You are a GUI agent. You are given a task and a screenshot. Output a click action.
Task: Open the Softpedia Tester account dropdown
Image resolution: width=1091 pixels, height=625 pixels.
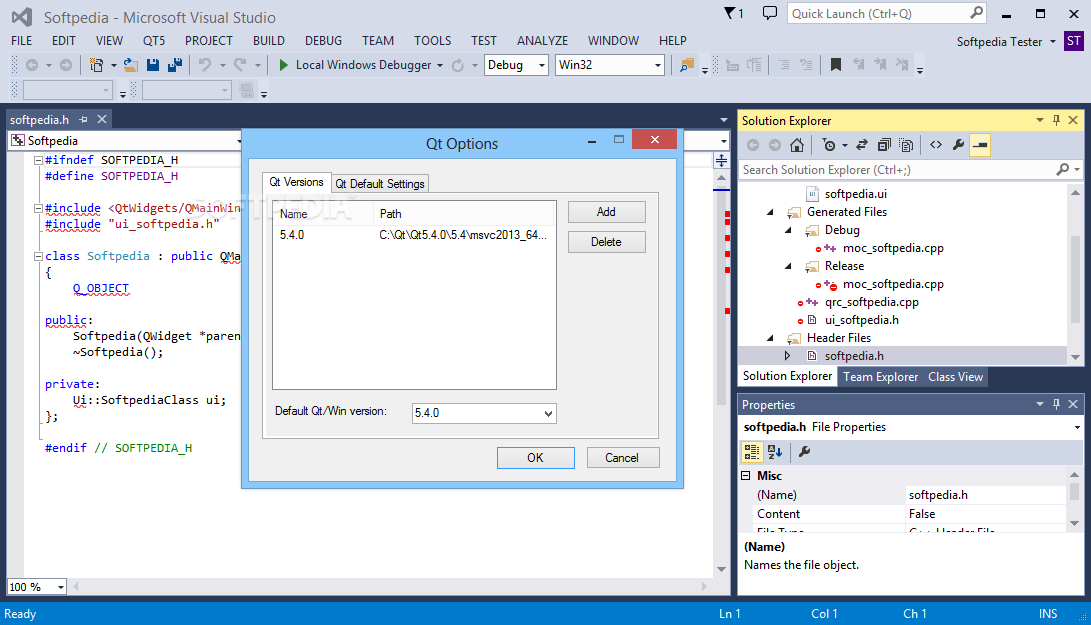[x=1053, y=42]
